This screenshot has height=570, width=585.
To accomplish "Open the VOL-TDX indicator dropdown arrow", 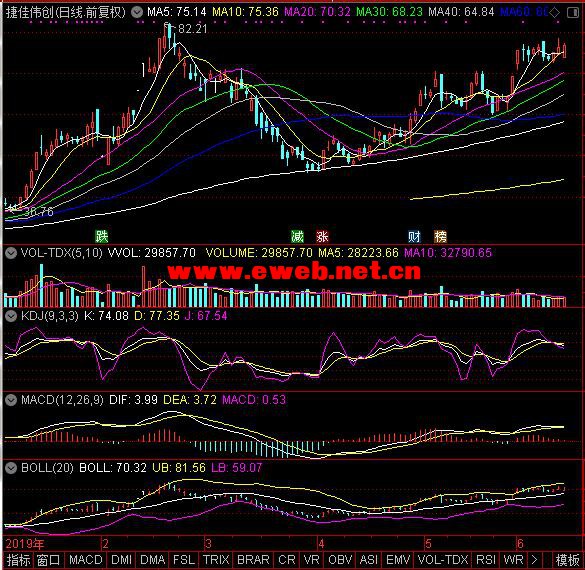I will (x=11, y=253).
